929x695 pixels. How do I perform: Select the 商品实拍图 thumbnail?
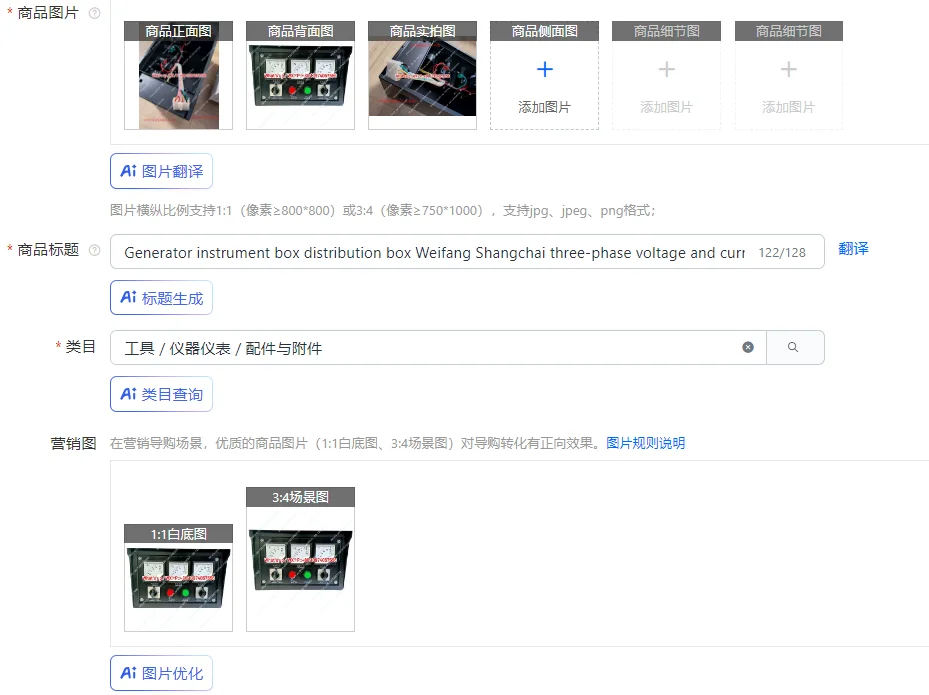pos(422,75)
